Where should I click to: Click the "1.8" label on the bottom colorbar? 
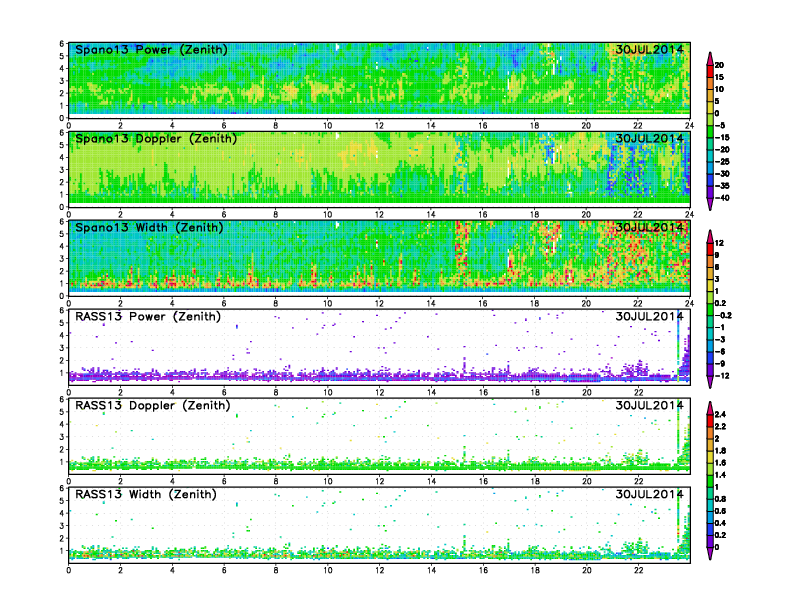pyautogui.click(x=721, y=450)
